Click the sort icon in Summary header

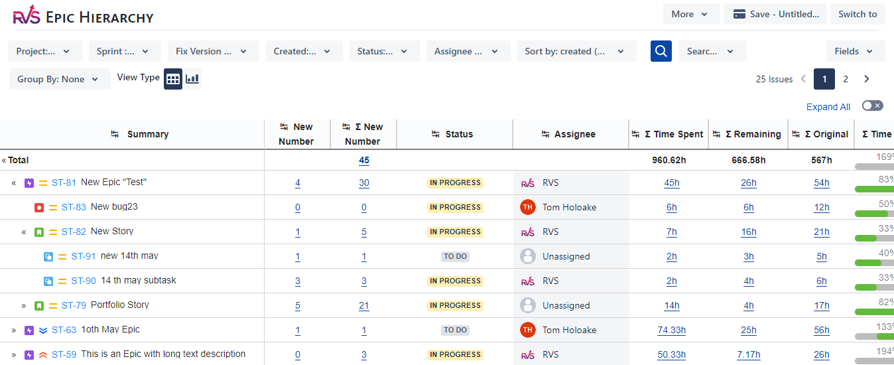[x=115, y=135]
